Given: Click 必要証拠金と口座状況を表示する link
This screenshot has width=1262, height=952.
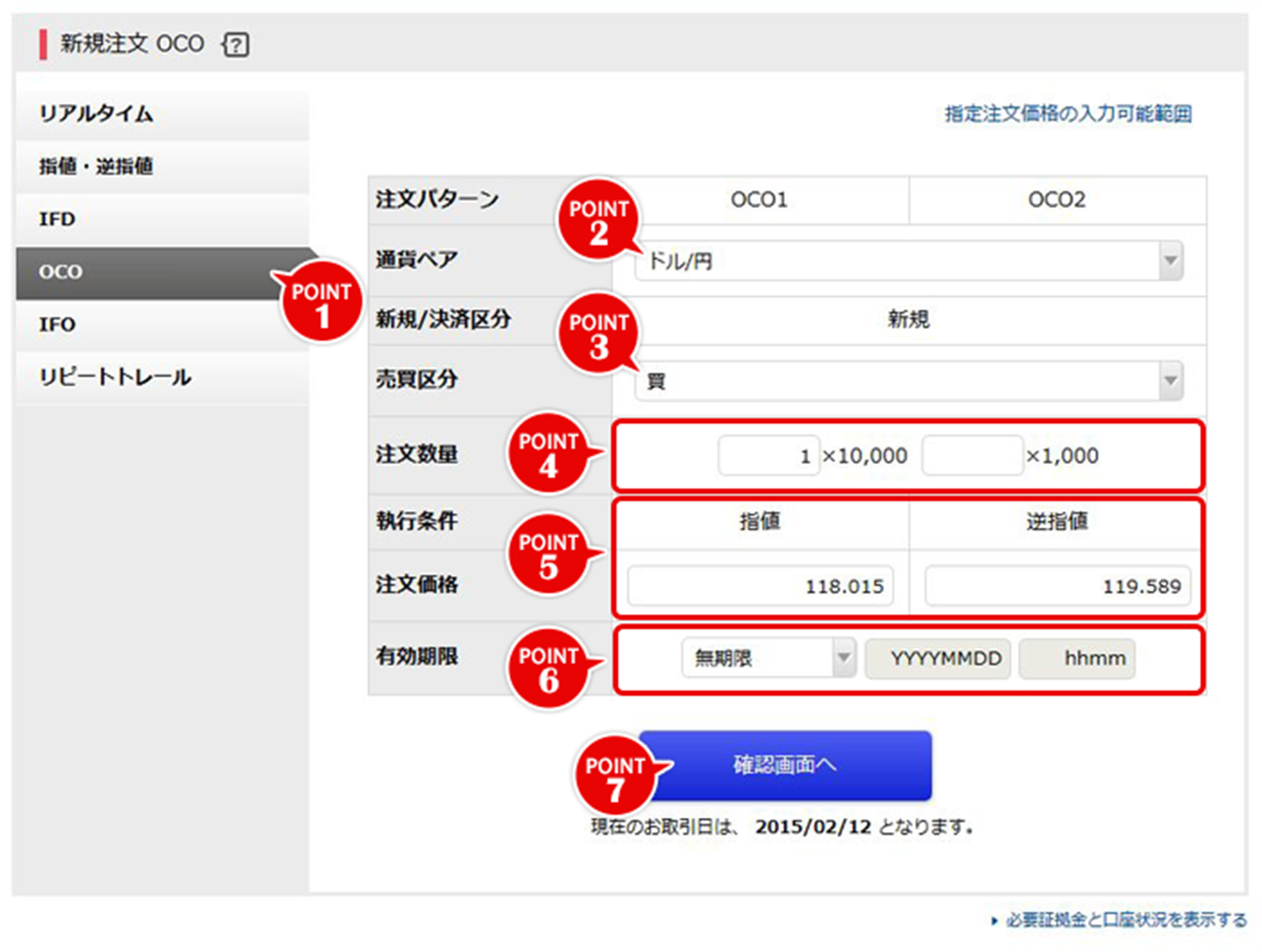Looking at the screenshot, I should [x=1125, y=920].
